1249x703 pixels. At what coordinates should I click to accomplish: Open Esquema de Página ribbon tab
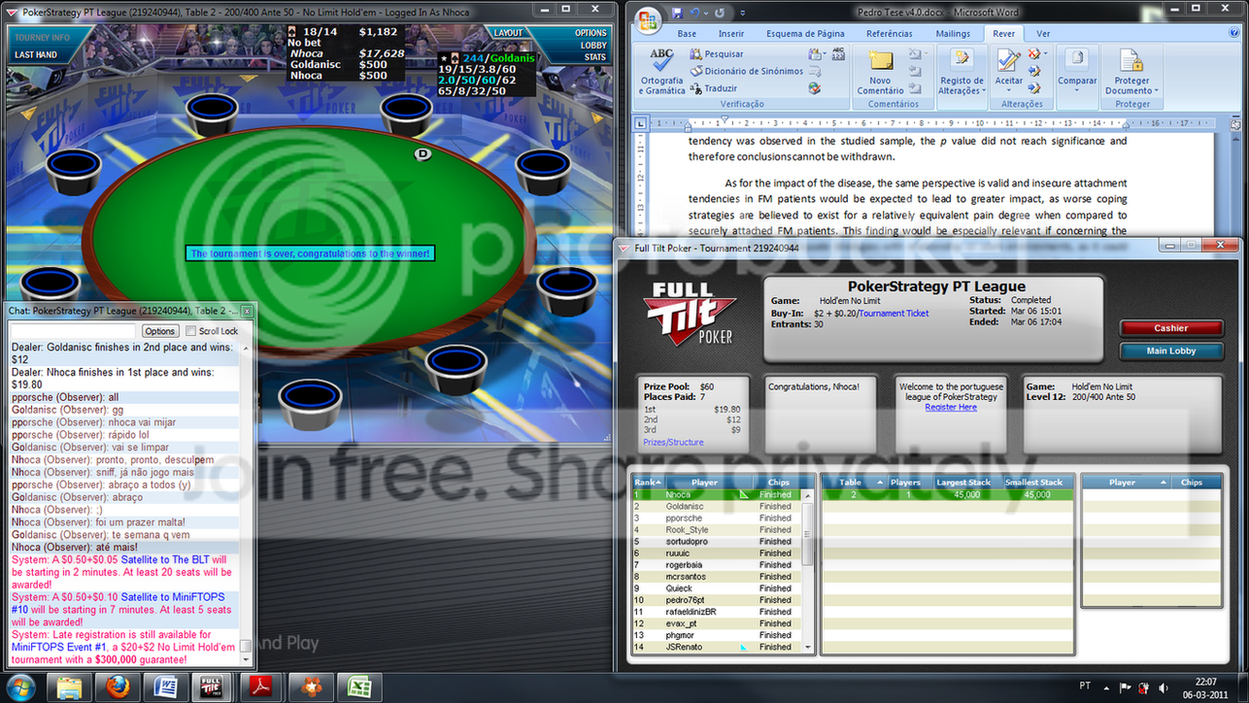click(x=805, y=34)
